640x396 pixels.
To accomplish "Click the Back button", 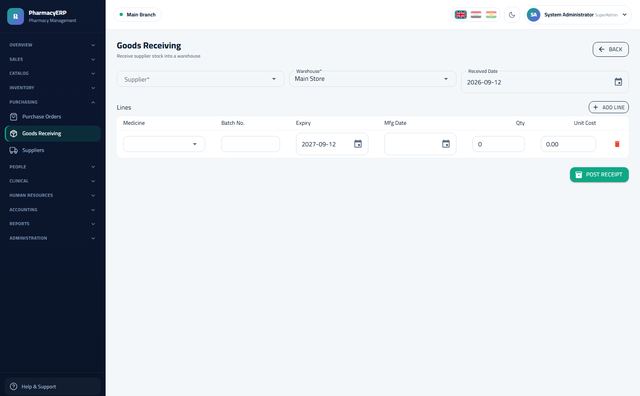I will click(611, 49).
